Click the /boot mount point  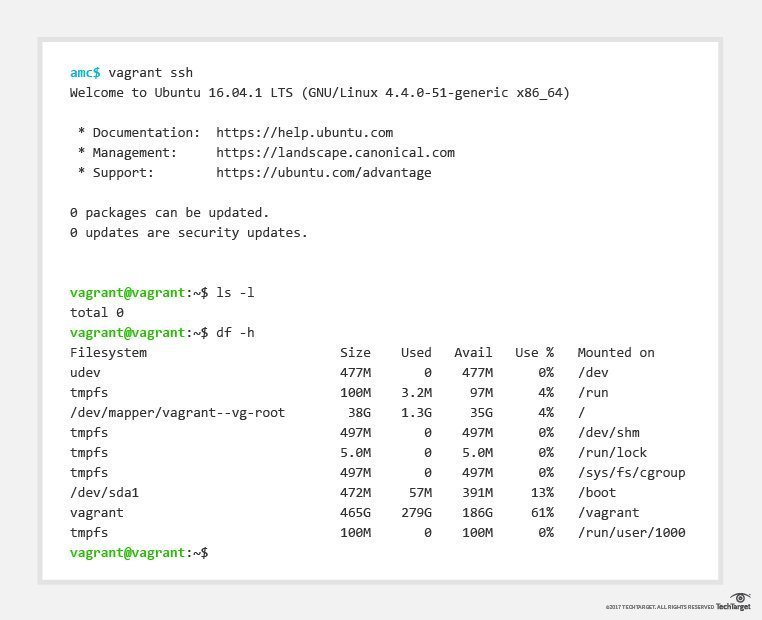point(596,492)
